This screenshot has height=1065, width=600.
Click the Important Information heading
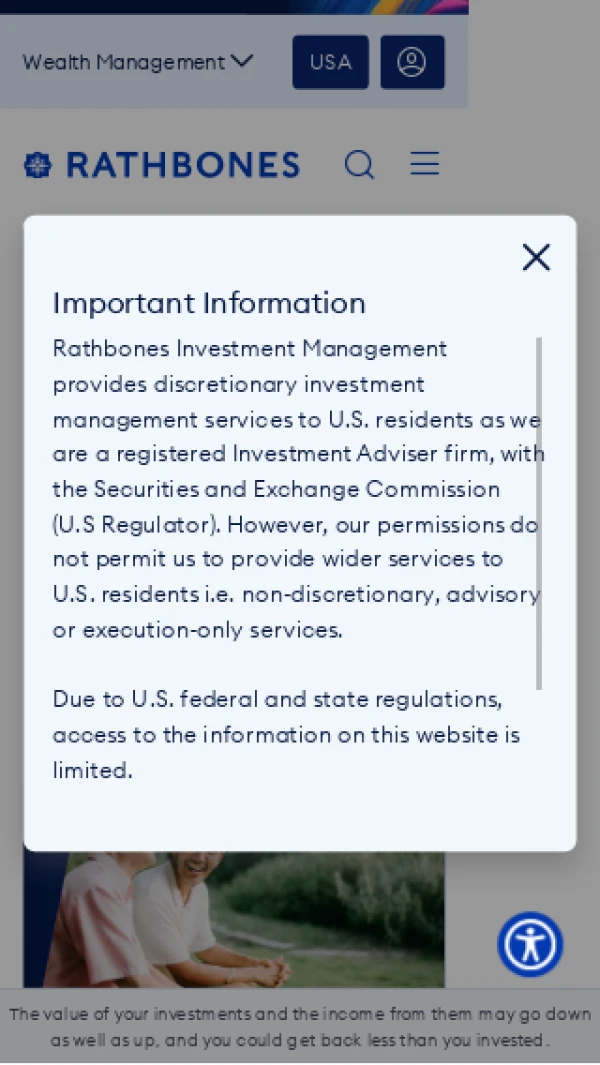[209, 303]
